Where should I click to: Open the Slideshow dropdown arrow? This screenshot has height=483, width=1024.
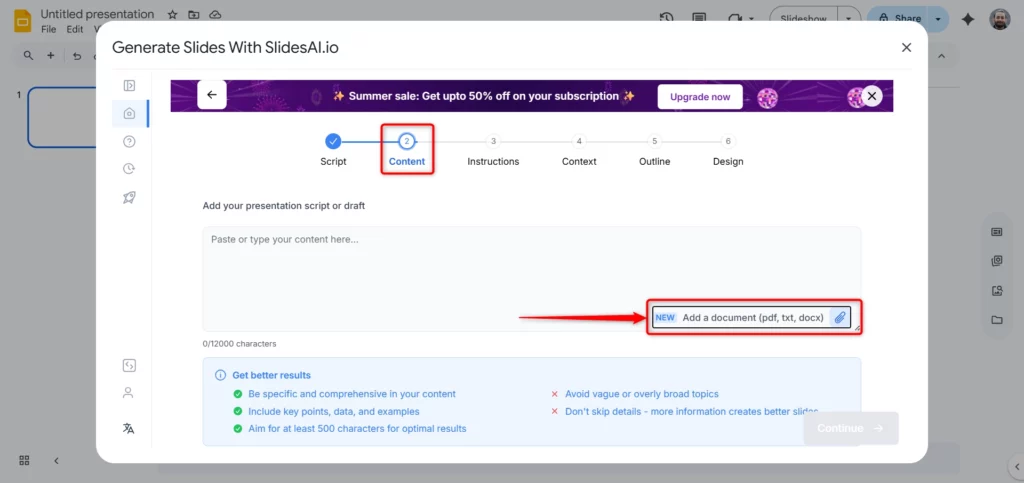849,18
